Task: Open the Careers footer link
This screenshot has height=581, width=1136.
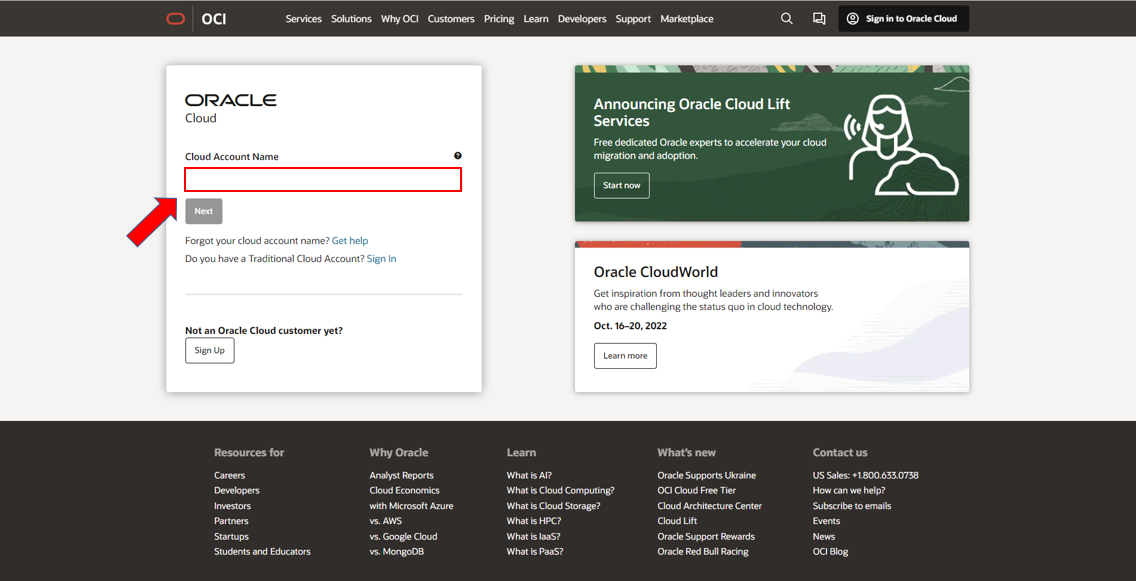Action: [x=229, y=475]
